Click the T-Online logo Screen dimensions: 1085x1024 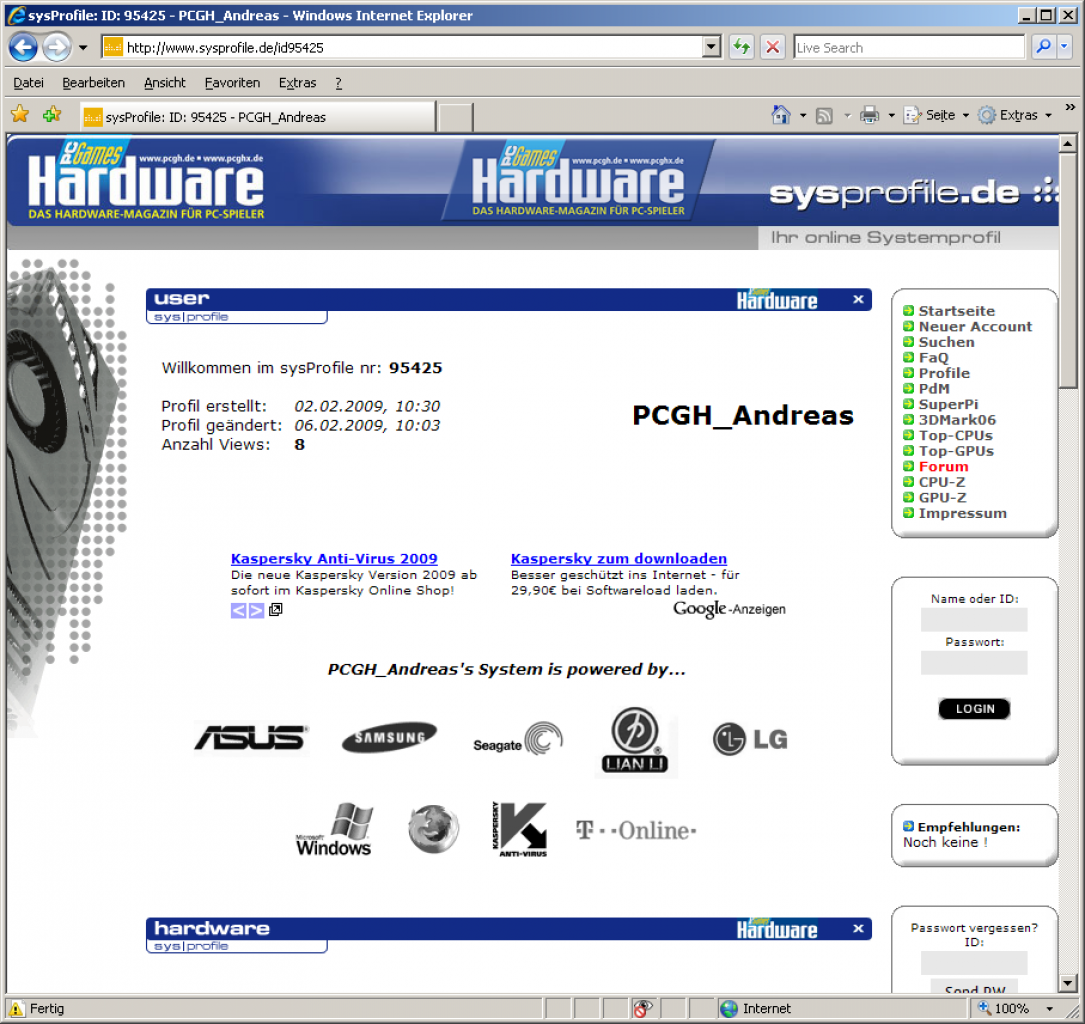pos(635,830)
